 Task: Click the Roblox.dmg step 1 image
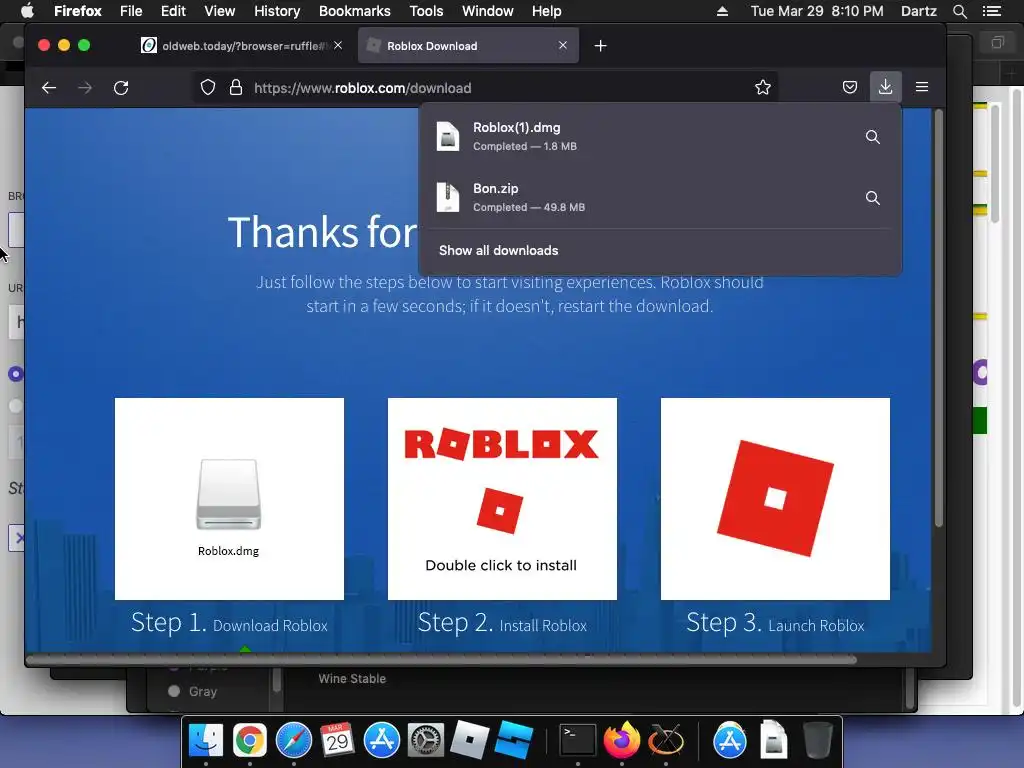tap(229, 499)
